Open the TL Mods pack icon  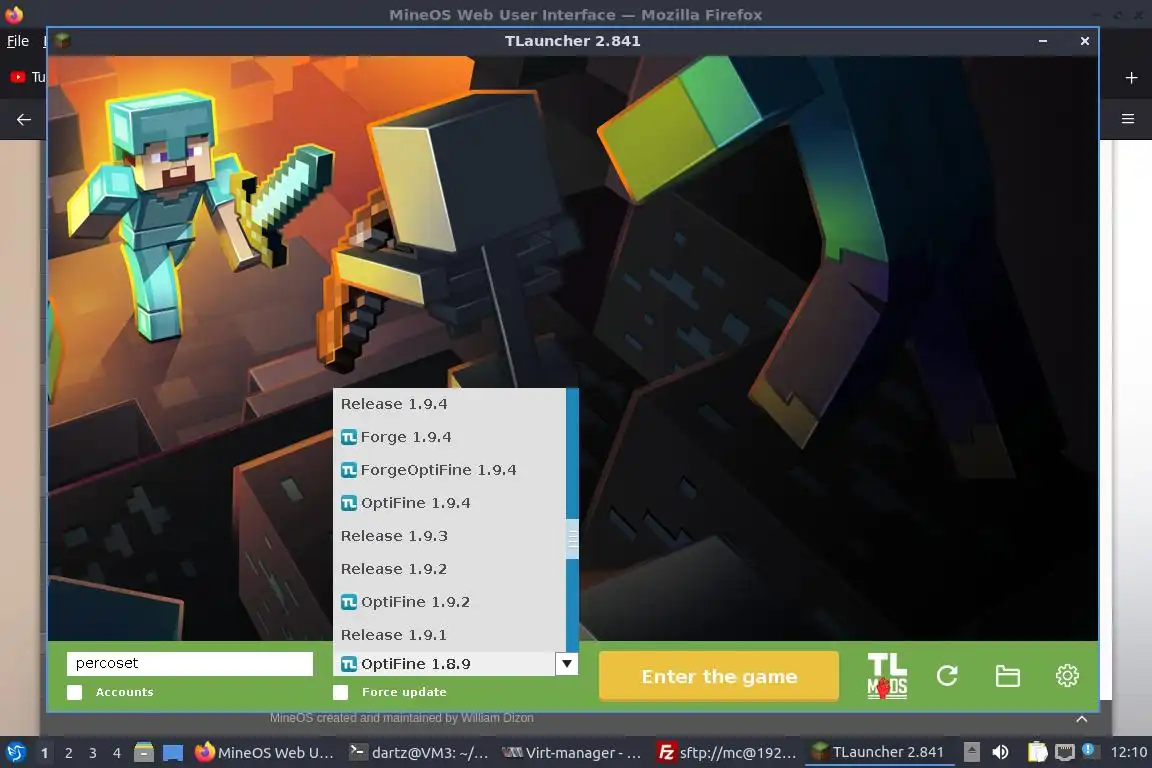coord(887,675)
